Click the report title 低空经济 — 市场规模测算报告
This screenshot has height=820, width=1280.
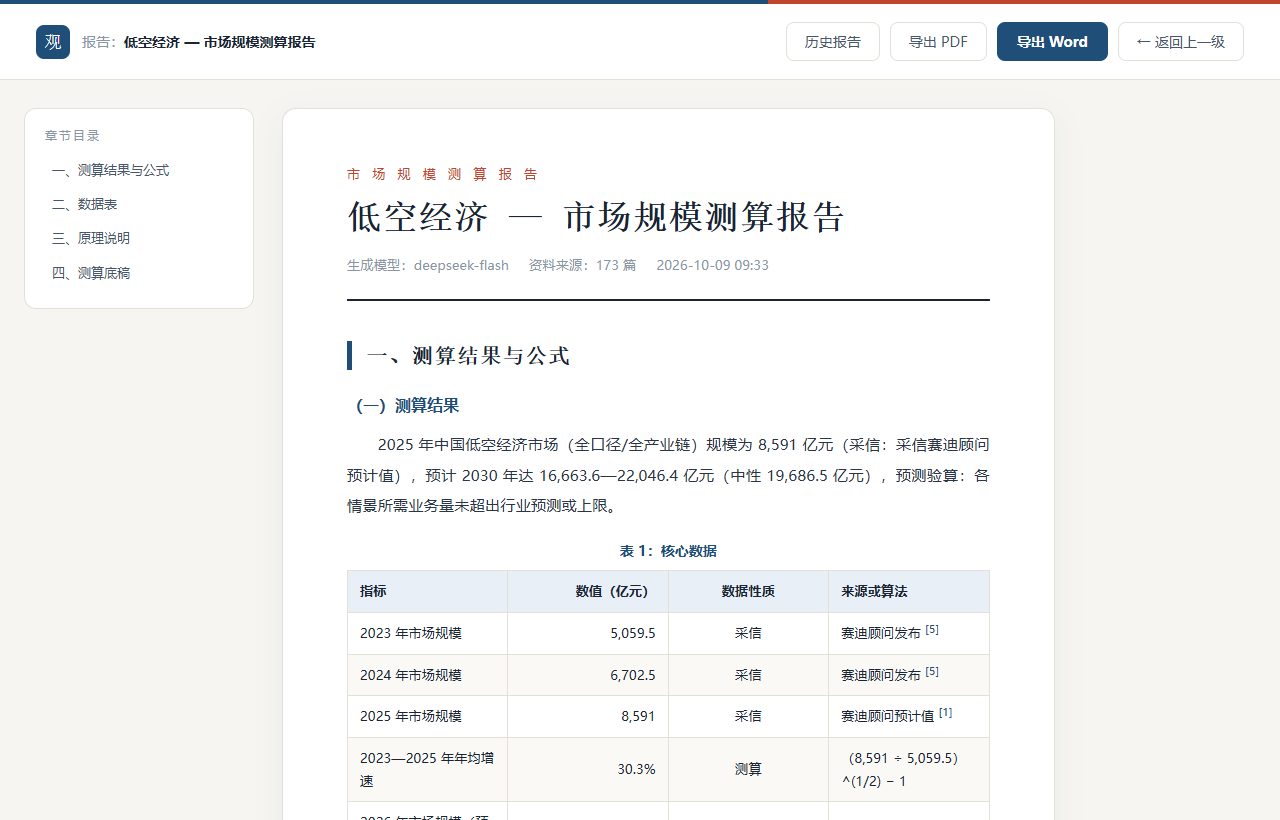596,217
